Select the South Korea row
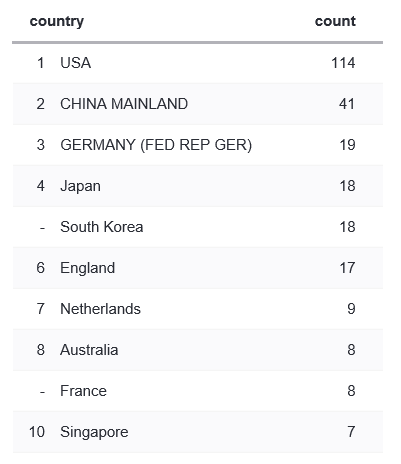 pos(198,227)
